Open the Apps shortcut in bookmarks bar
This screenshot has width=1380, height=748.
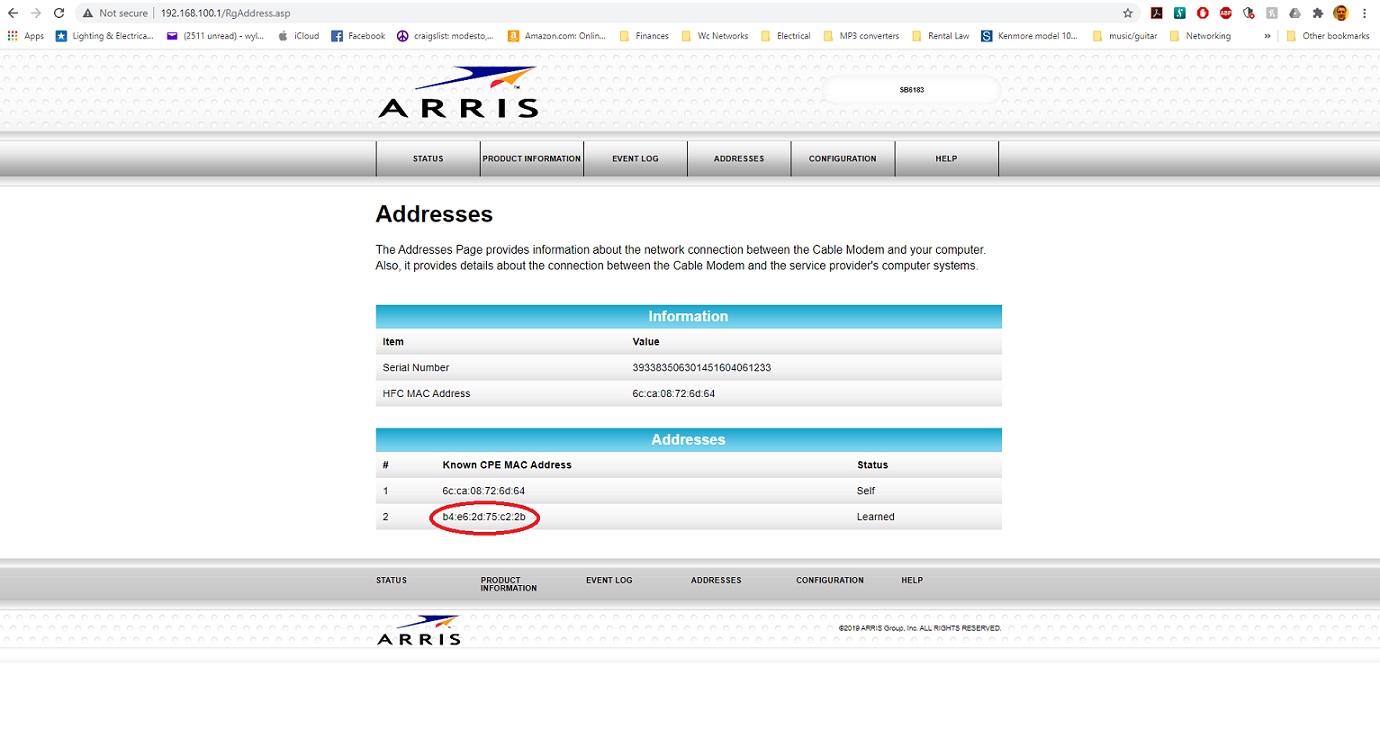coord(26,36)
